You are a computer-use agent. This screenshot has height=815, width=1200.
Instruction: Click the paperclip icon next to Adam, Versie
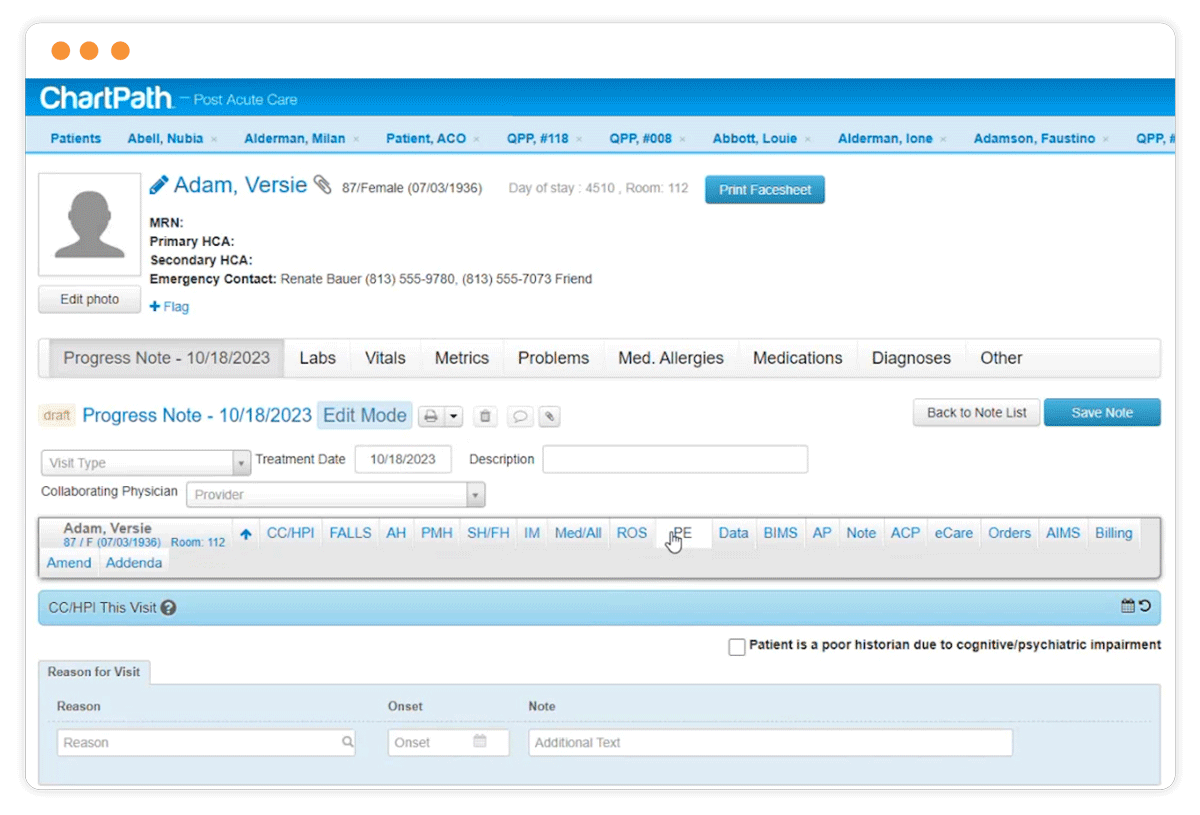pyautogui.click(x=322, y=185)
